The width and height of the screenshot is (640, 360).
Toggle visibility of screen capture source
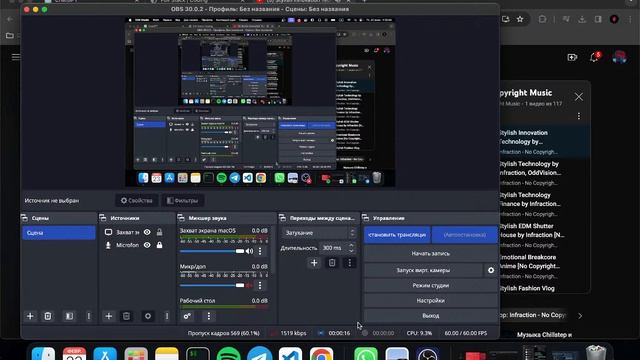pyautogui.click(x=147, y=232)
